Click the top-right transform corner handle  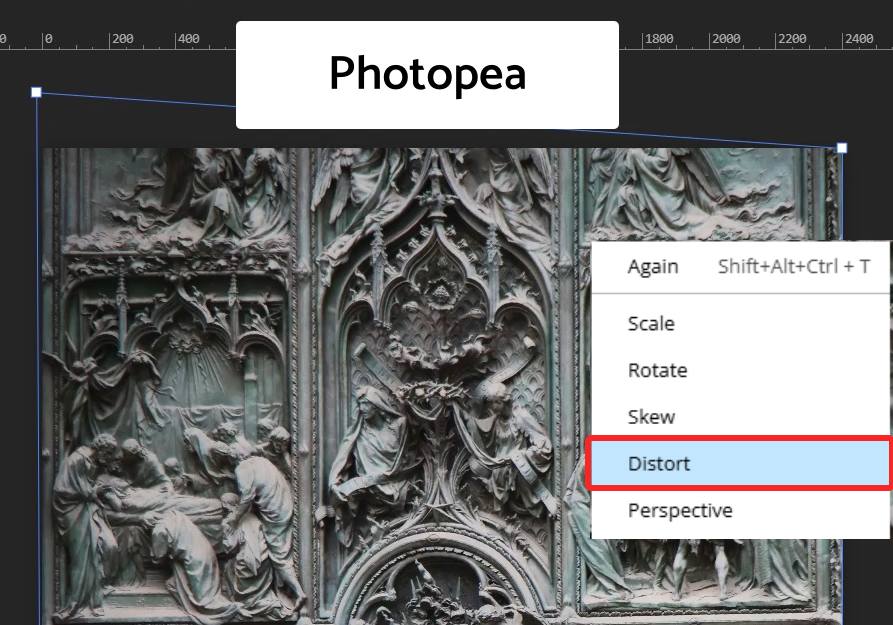point(842,148)
